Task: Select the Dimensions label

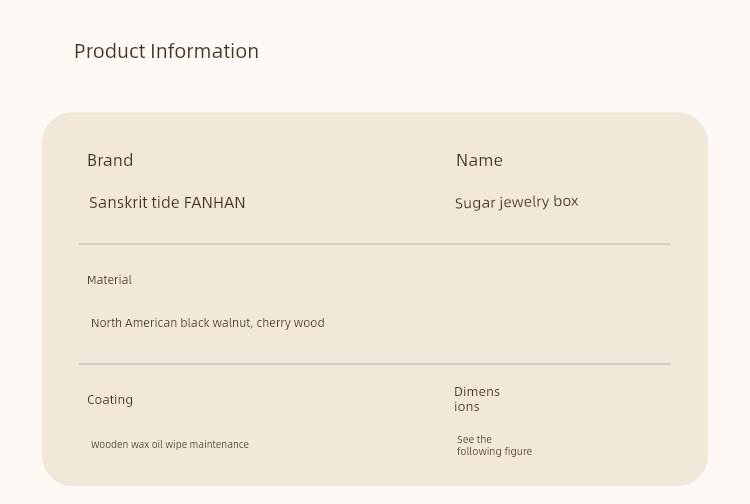Action: [477, 399]
